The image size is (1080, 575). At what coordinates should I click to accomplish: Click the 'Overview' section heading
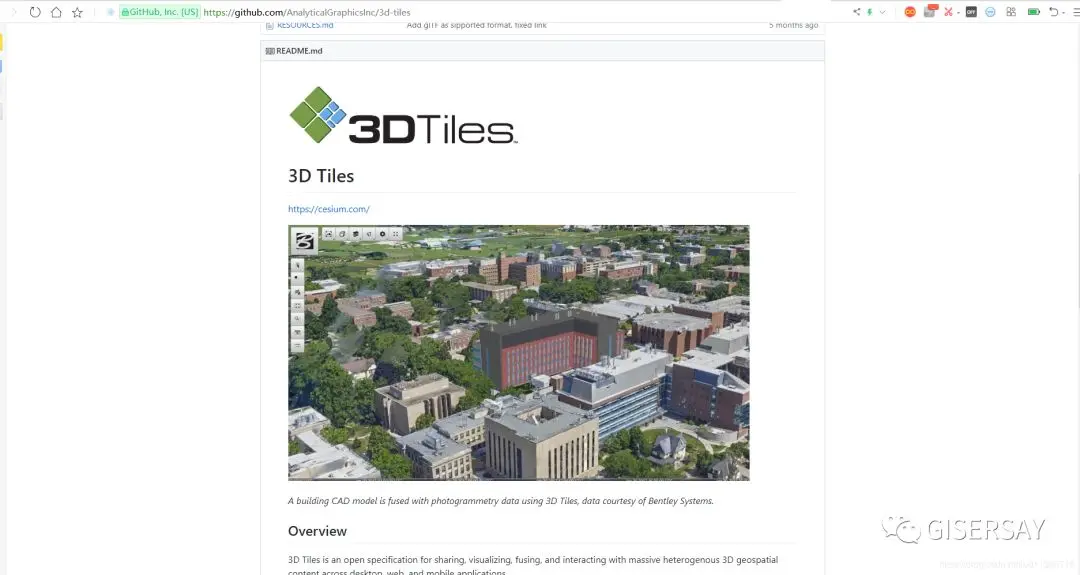[x=318, y=531]
